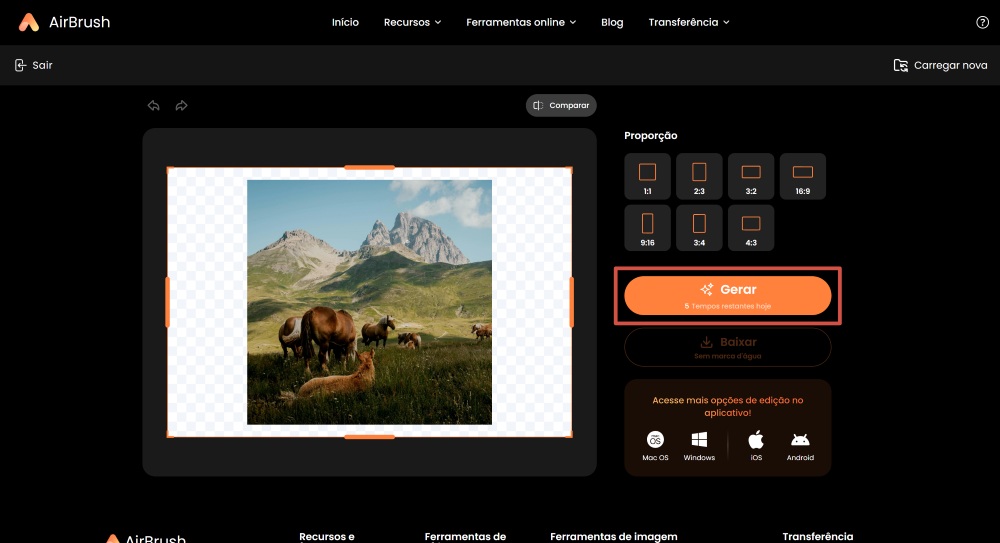Click the Proporção heading

pyautogui.click(x=651, y=135)
